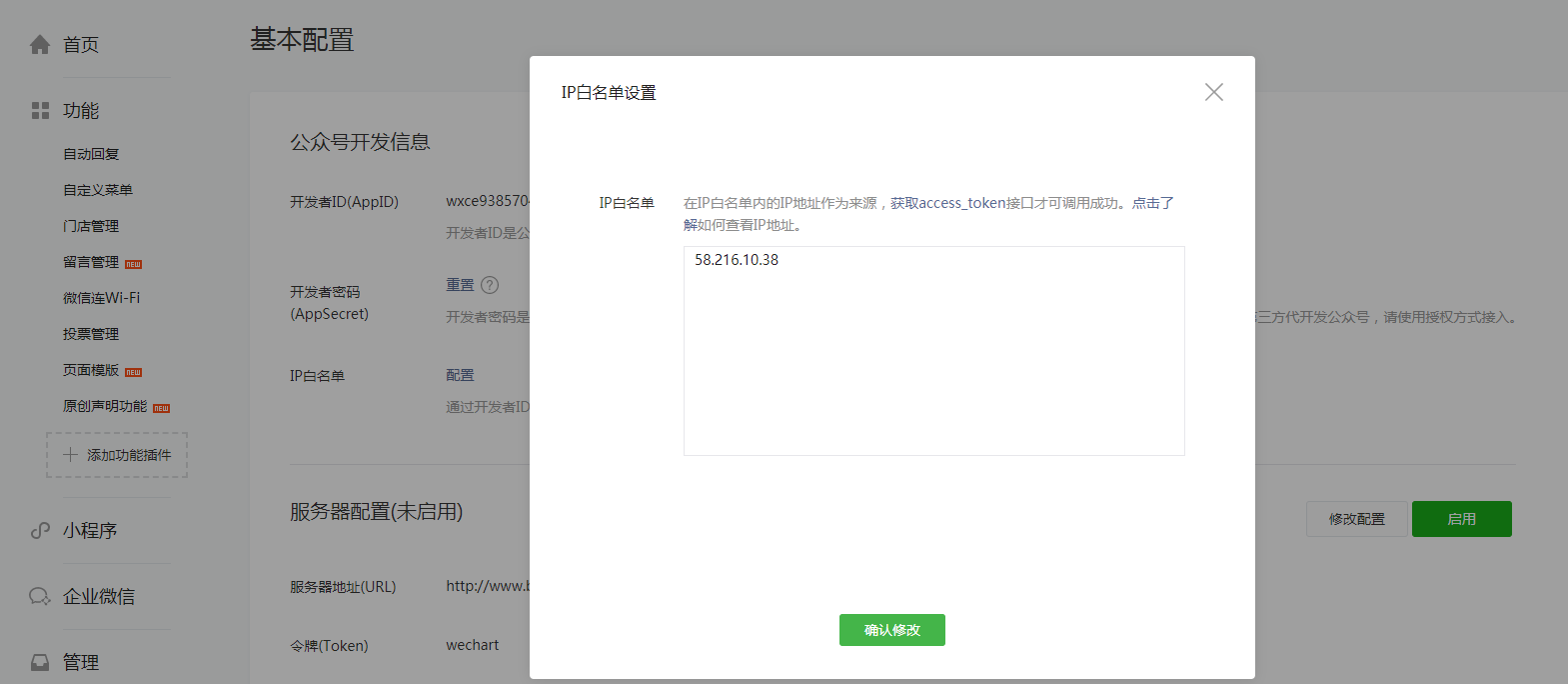This screenshot has width=1568, height=684.
Task: Click the 基本配置 page title
Action: [x=302, y=40]
